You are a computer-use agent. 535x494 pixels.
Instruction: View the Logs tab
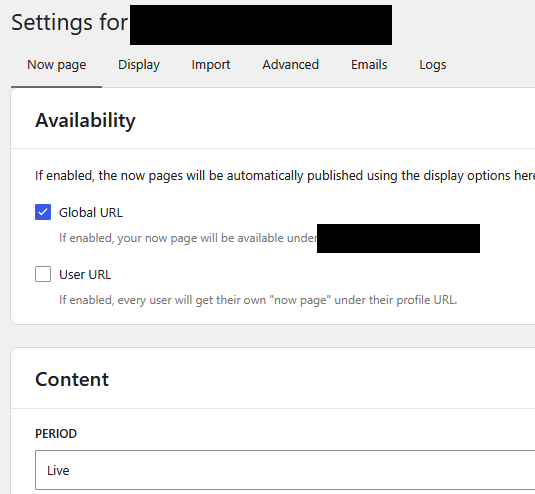pyautogui.click(x=433, y=65)
